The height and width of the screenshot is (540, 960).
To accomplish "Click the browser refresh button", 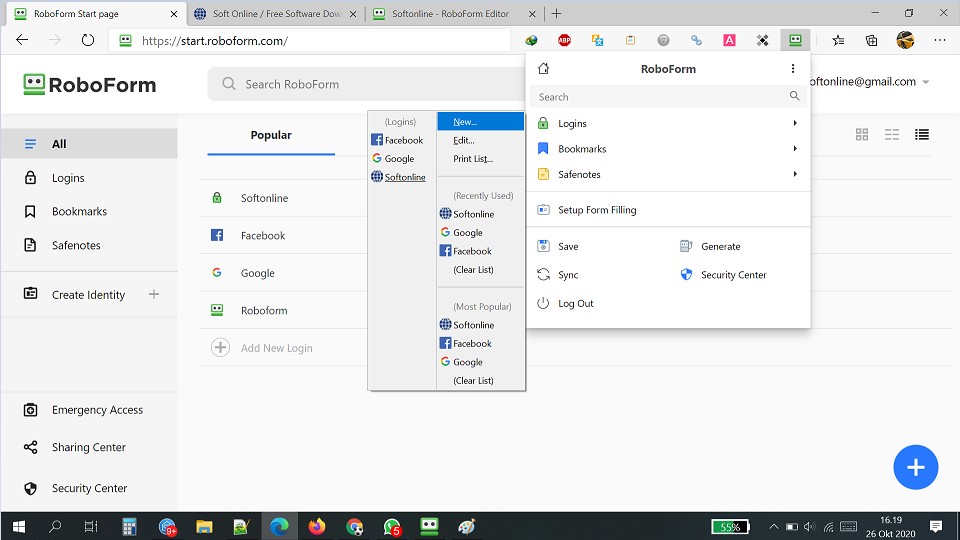I will coord(88,40).
